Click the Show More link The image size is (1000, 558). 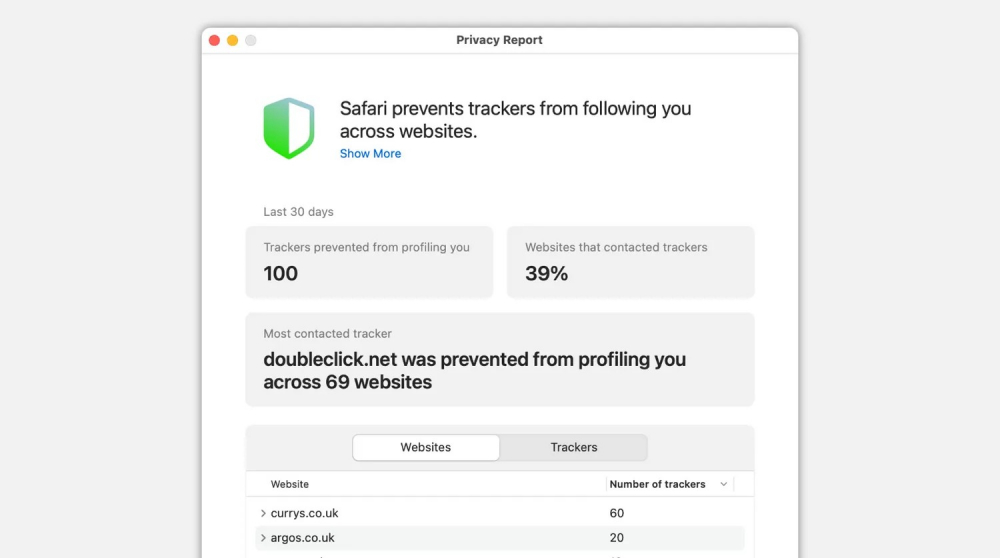click(370, 154)
